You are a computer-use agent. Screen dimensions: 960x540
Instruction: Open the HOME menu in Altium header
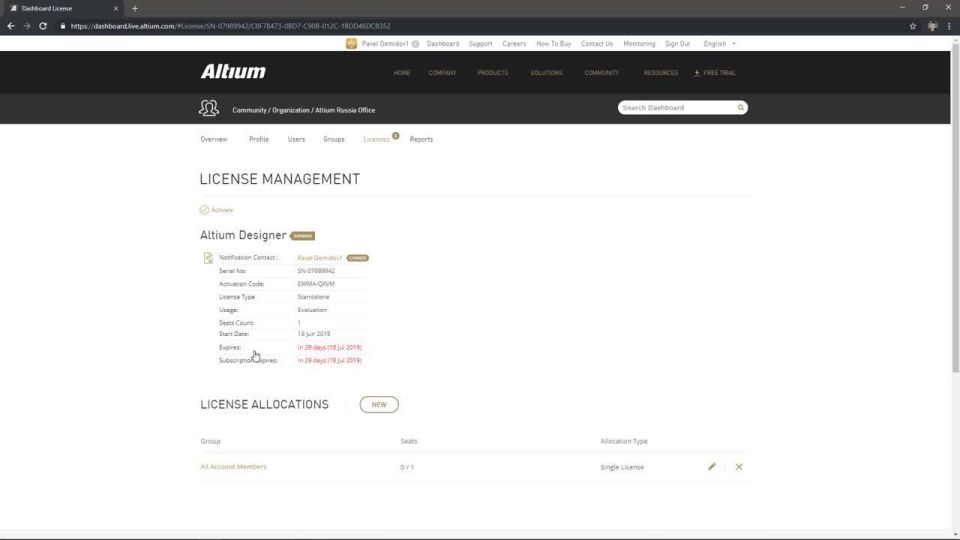click(x=402, y=73)
